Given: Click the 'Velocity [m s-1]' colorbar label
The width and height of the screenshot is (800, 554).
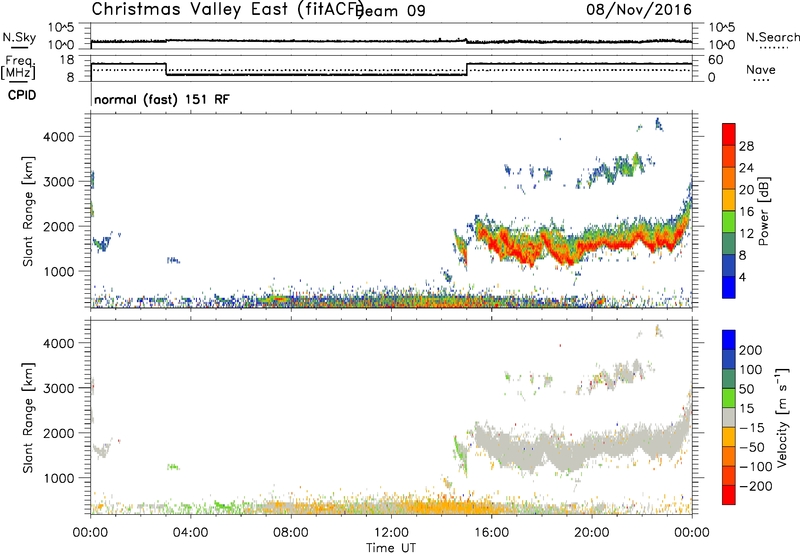Looking at the screenshot, I should (782, 417).
